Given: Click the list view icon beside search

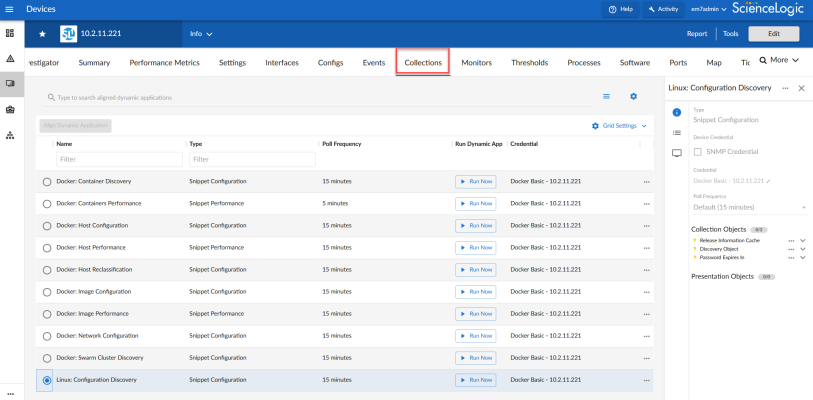Looking at the screenshot, I should click(606, 96).
